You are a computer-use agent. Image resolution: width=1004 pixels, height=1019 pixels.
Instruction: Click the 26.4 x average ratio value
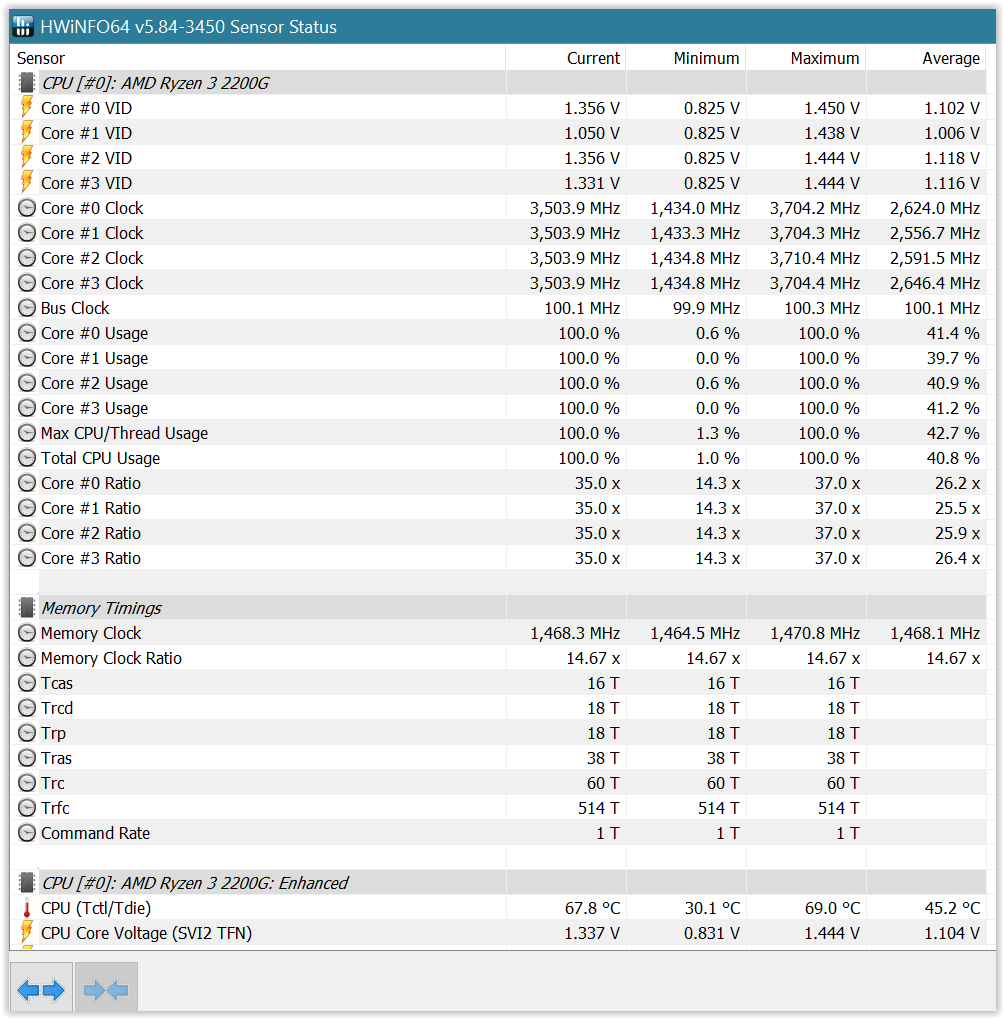958,558
